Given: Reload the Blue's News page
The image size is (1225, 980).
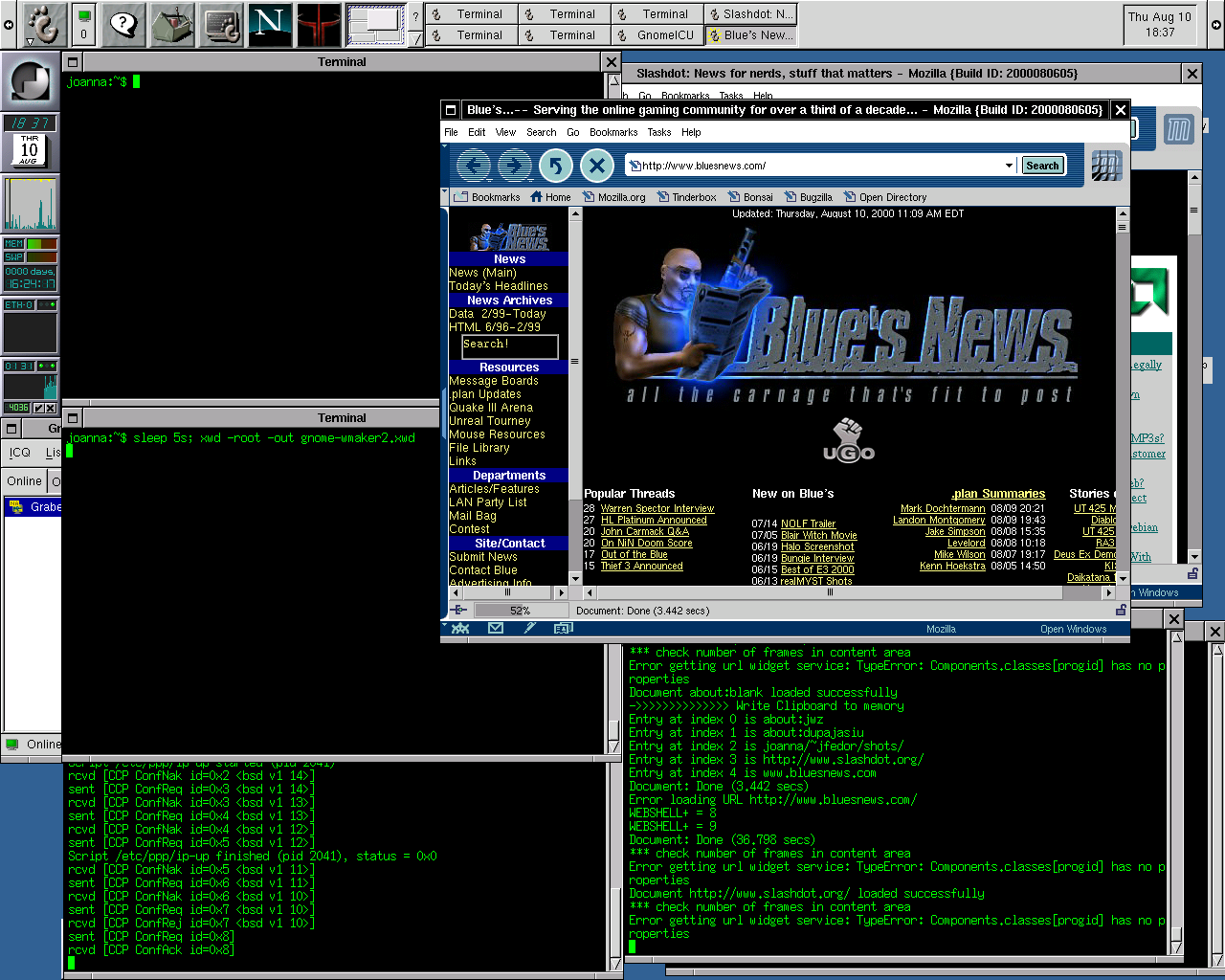Looking at the screenshot, I should (556, 166).
